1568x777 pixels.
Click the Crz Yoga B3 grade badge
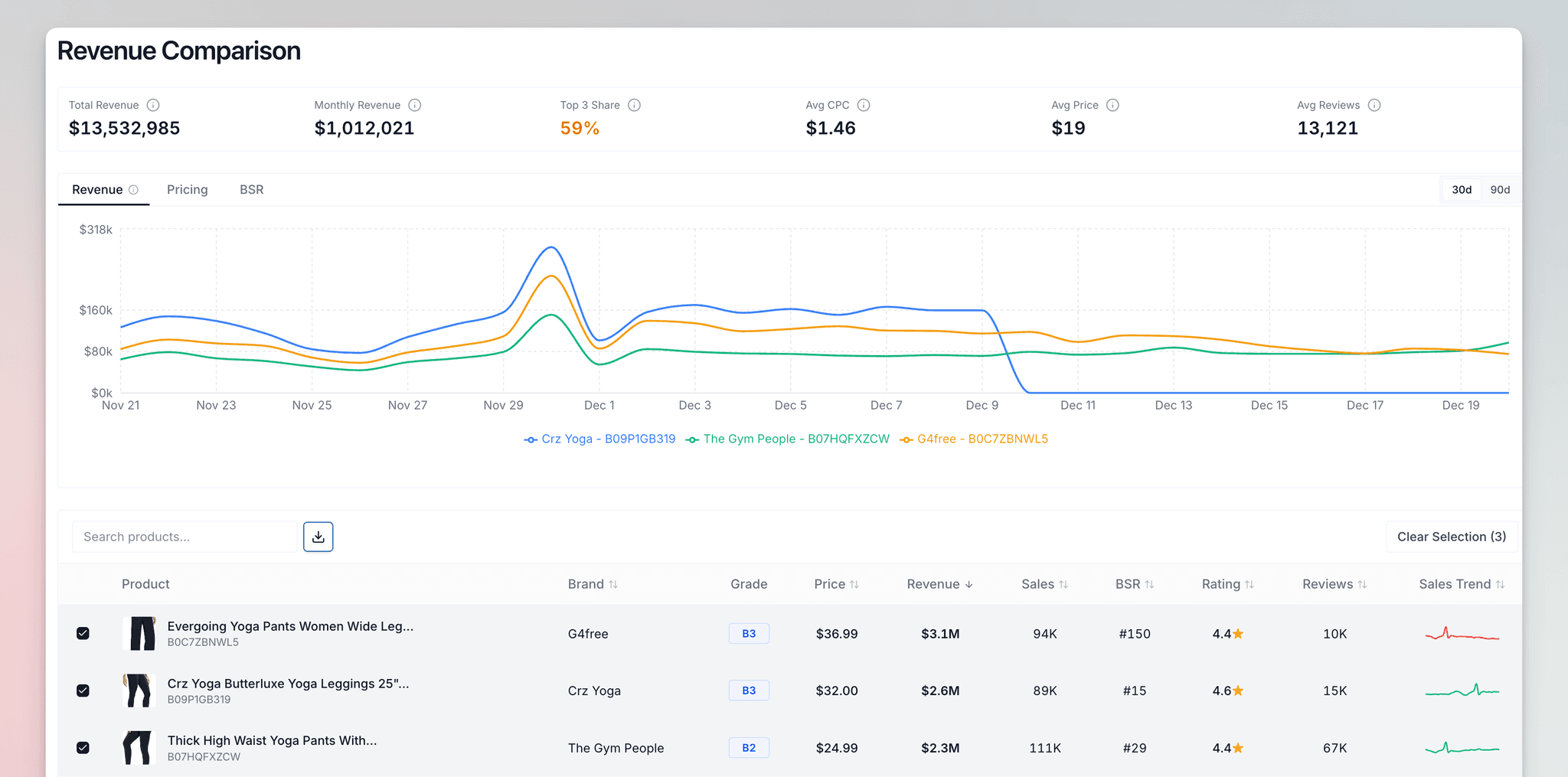pyautogui.click(x=749, y=690)
